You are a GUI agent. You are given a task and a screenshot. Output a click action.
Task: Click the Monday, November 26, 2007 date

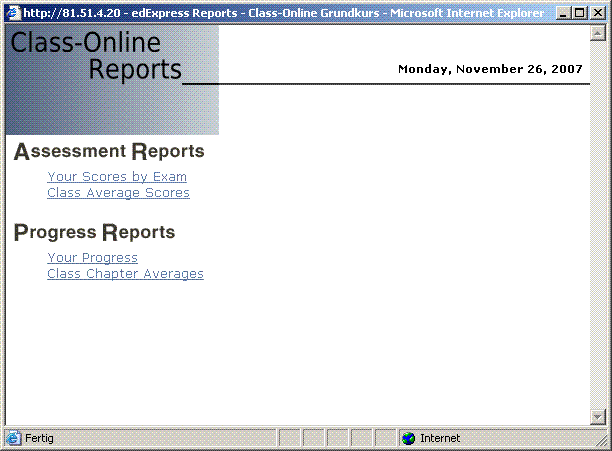[490, 70]
